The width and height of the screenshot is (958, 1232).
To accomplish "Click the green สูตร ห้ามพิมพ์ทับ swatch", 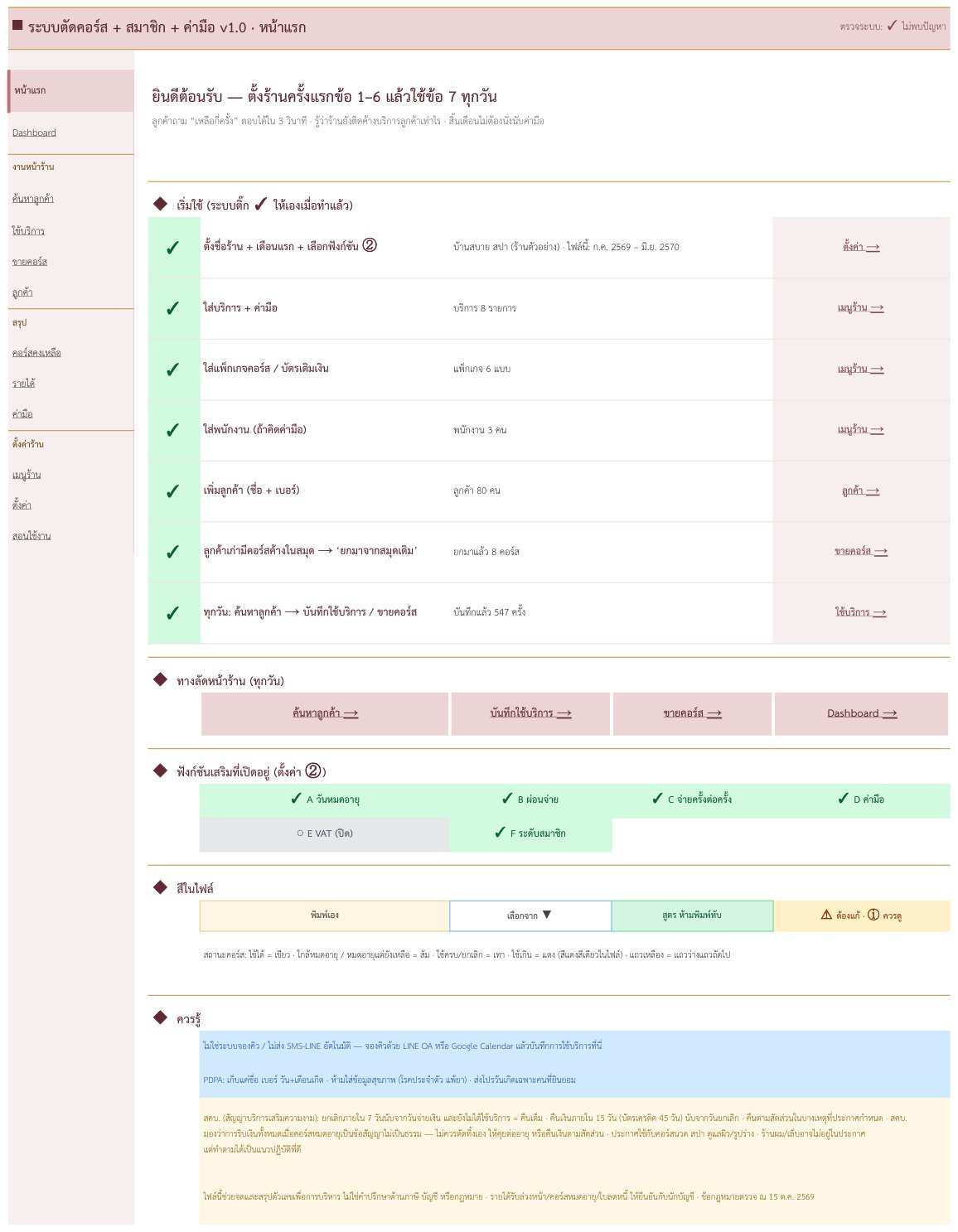I will coord(693,916).
